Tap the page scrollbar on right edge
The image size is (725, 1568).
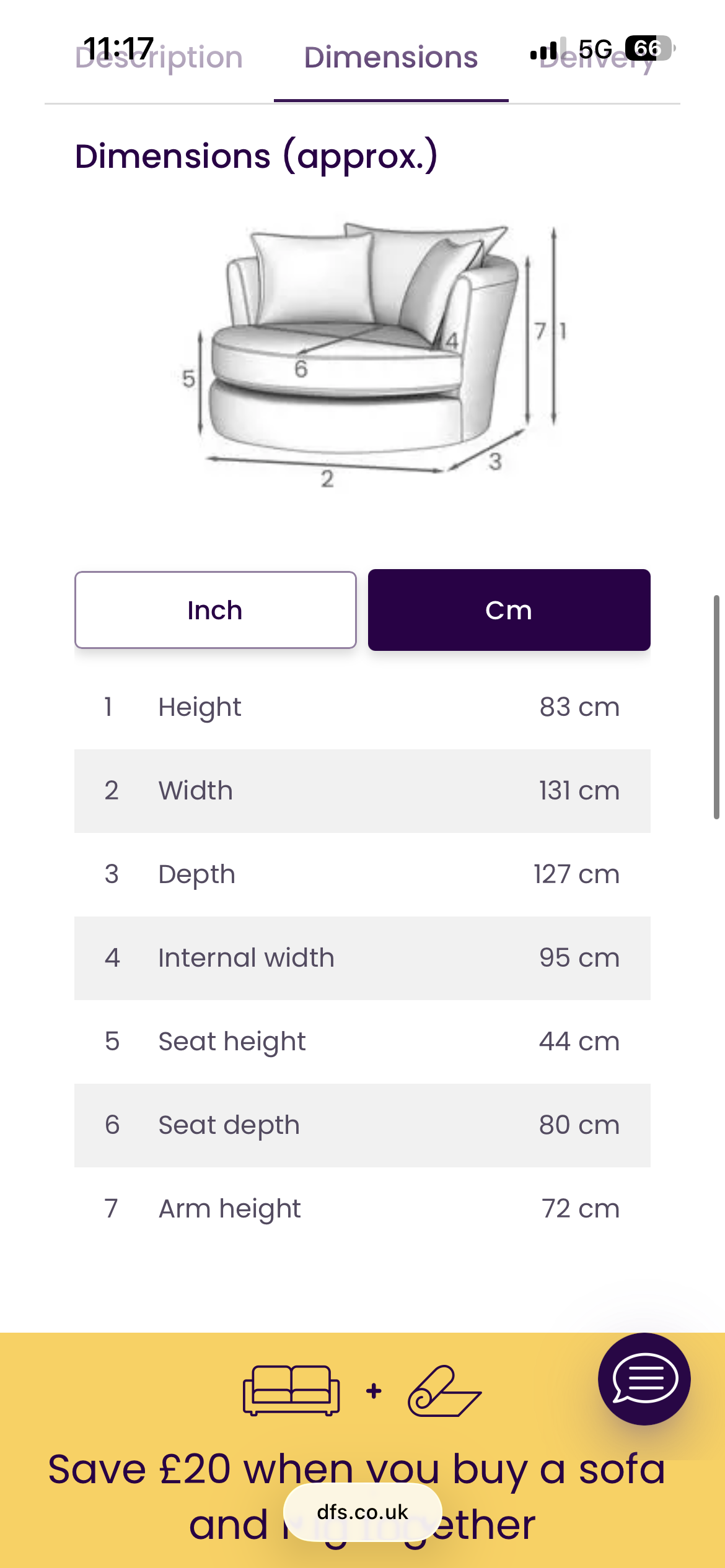716,706
